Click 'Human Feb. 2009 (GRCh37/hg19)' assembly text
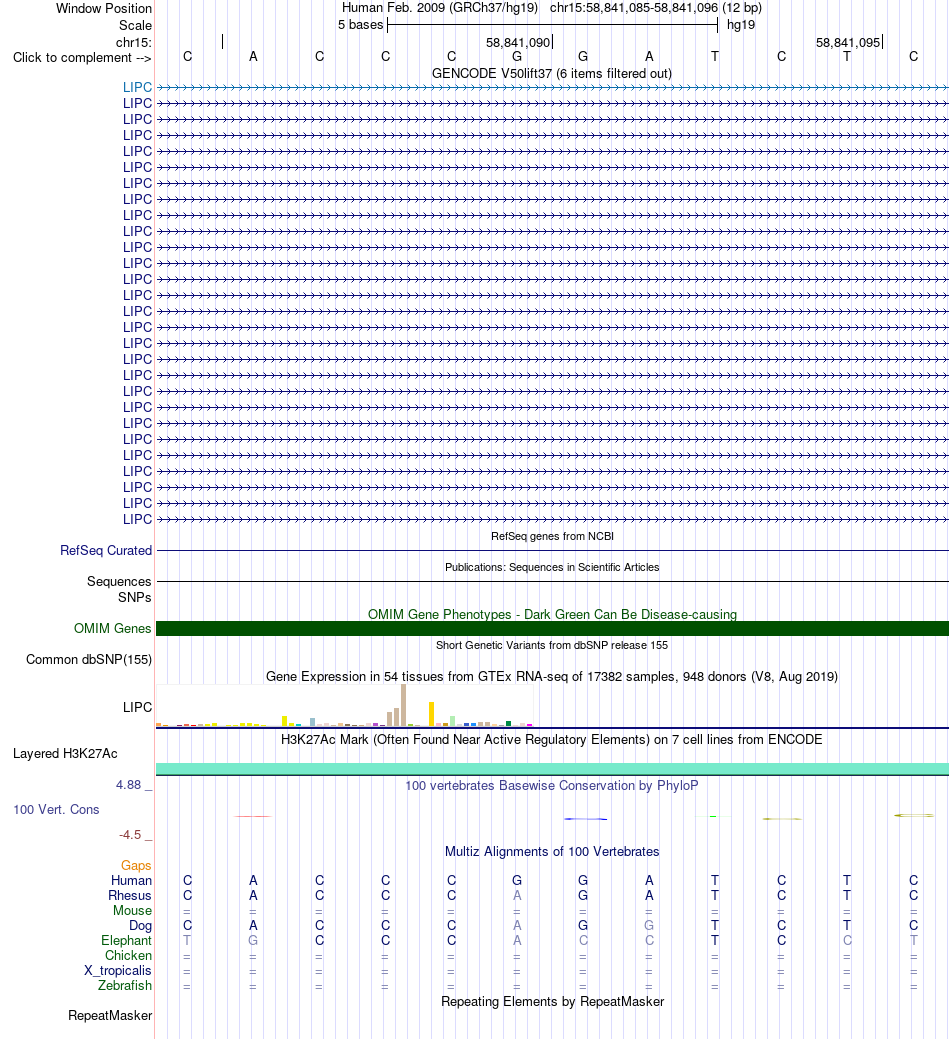Viewport: 950px width, 1039px height. (x=439, y=8)
